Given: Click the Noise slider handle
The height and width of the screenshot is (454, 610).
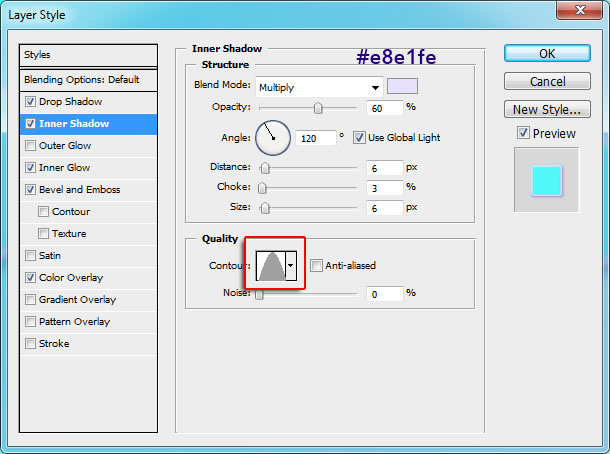Looking at the screenshot, I should pyautogui.click(x=259, y=294).
